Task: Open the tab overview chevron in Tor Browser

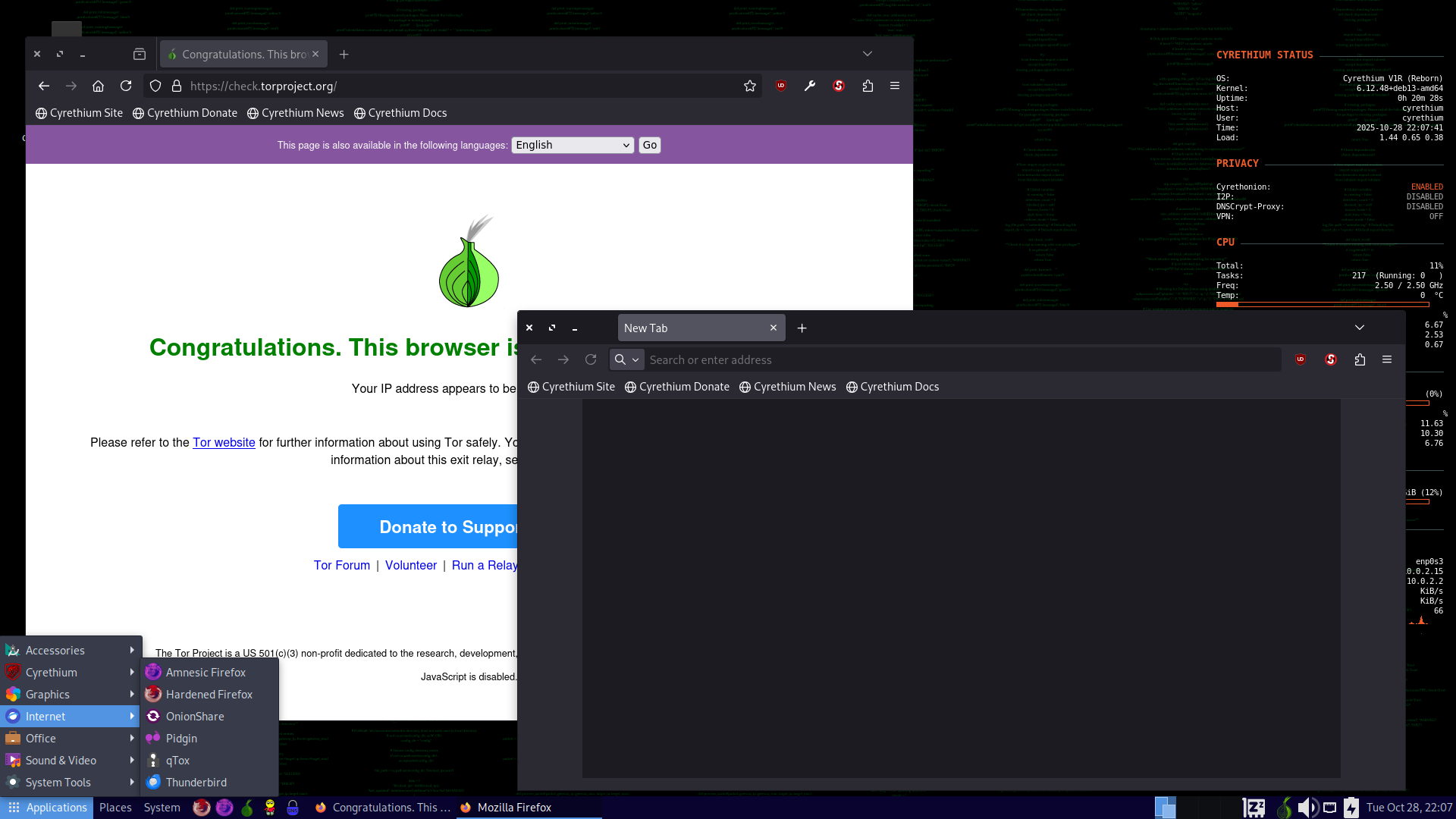Action: (x=867, y=54)
